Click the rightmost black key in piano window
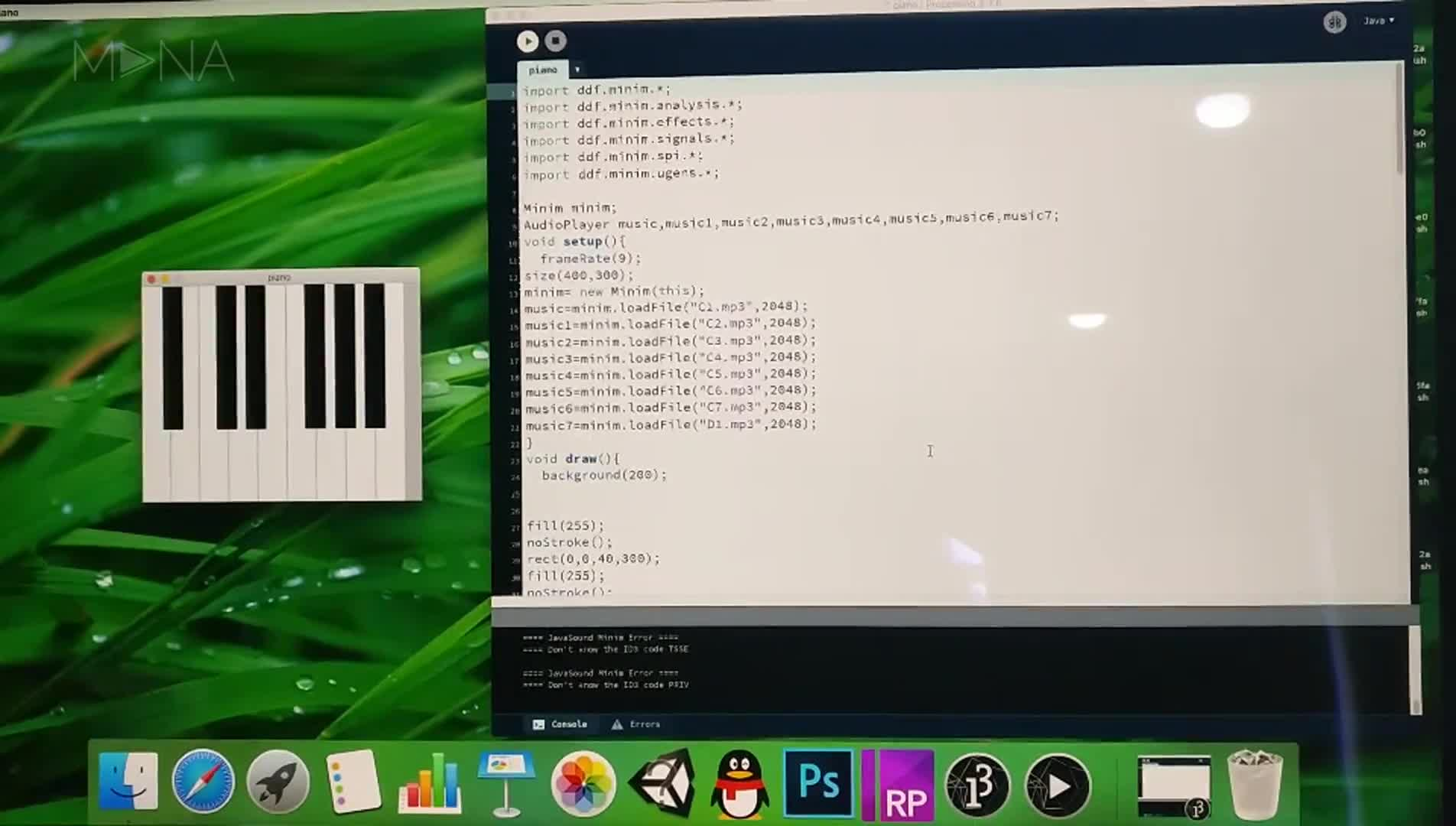Screen dimensions: 1456x826 click(x=375, y=356)
